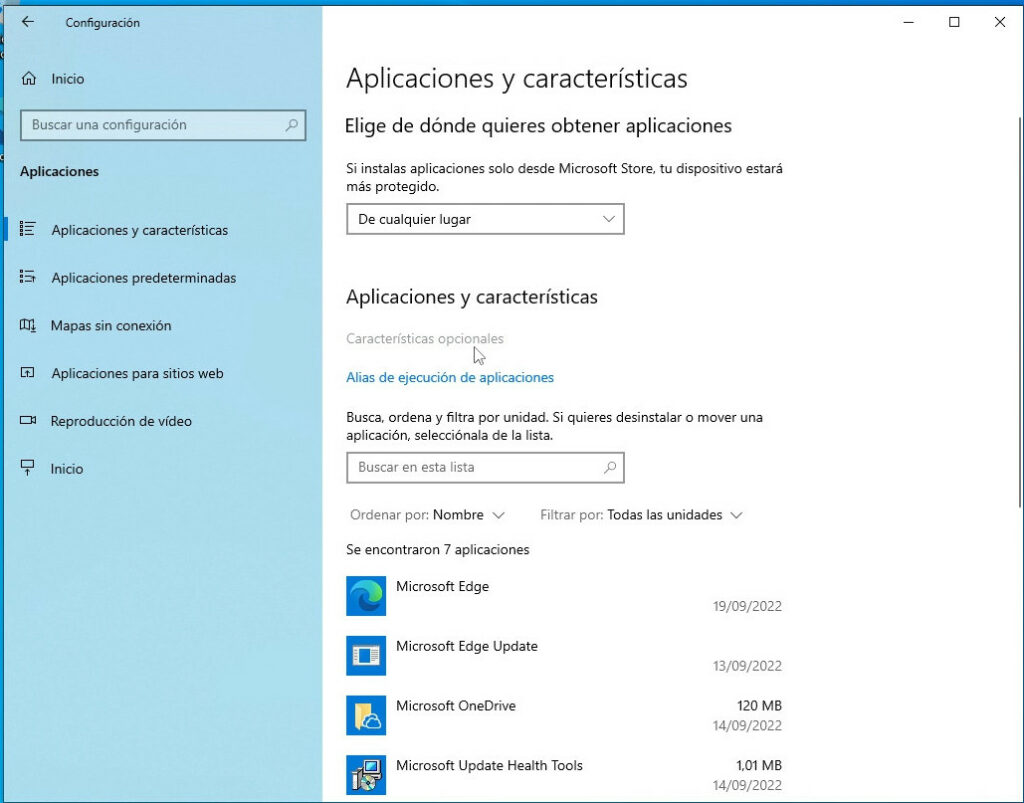
Task: Click magnifier icon in Buscar una configuración
Action: point(292,125)
